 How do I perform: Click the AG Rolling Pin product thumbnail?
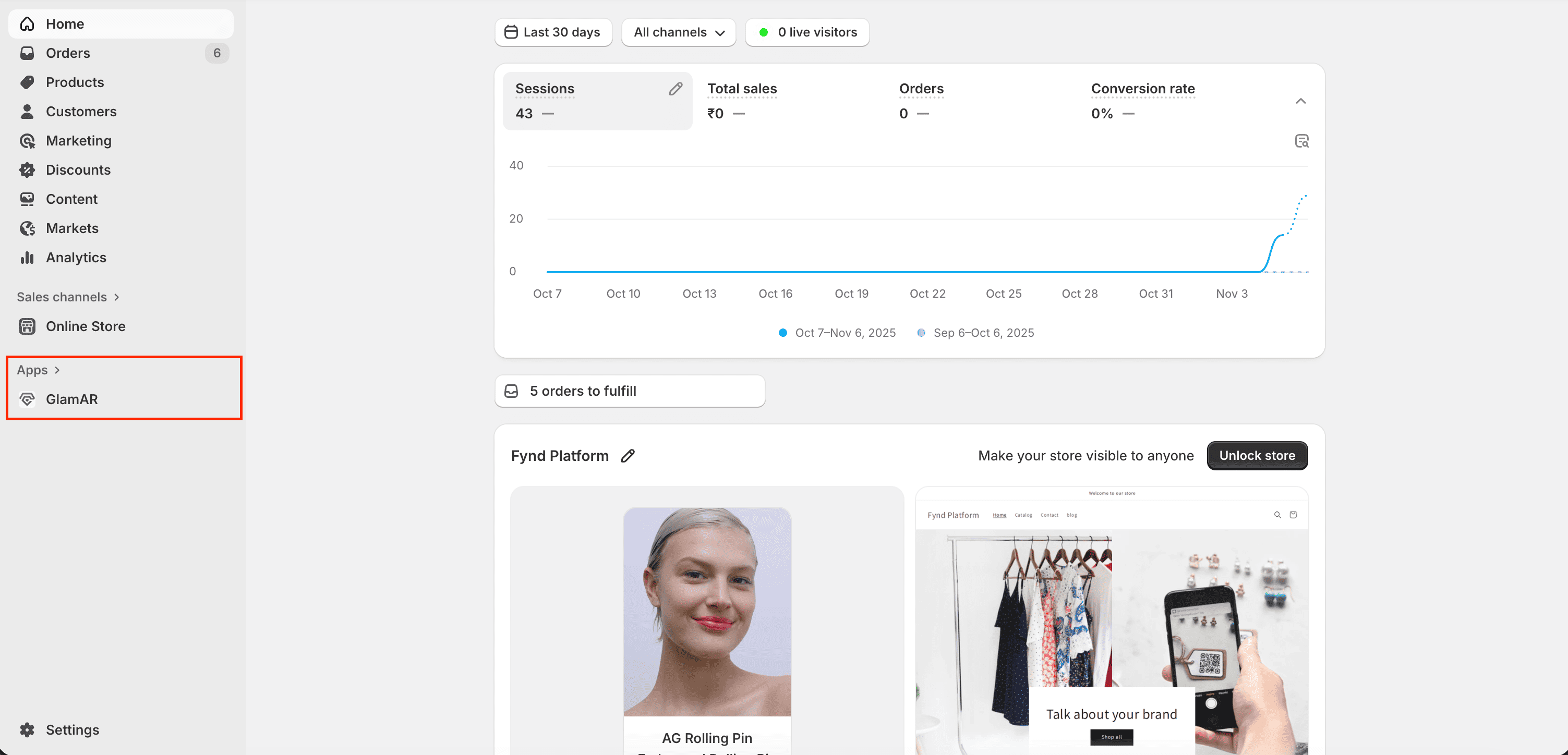pyautogui.click(x=707, y=612)
